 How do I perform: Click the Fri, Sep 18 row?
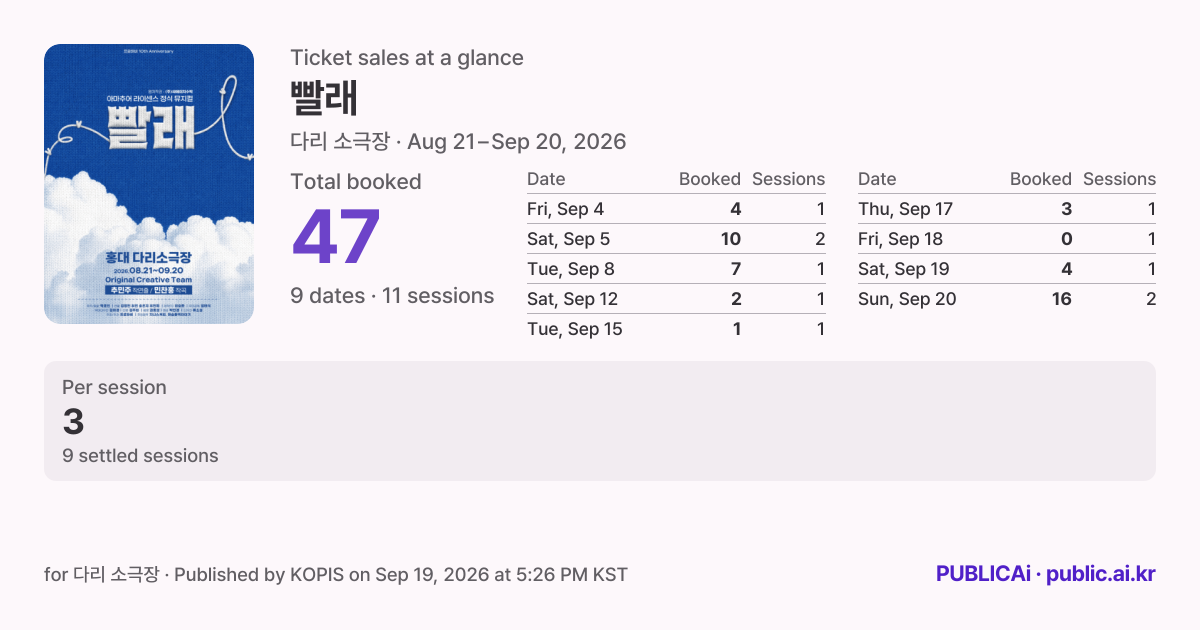click(1007, 239)
